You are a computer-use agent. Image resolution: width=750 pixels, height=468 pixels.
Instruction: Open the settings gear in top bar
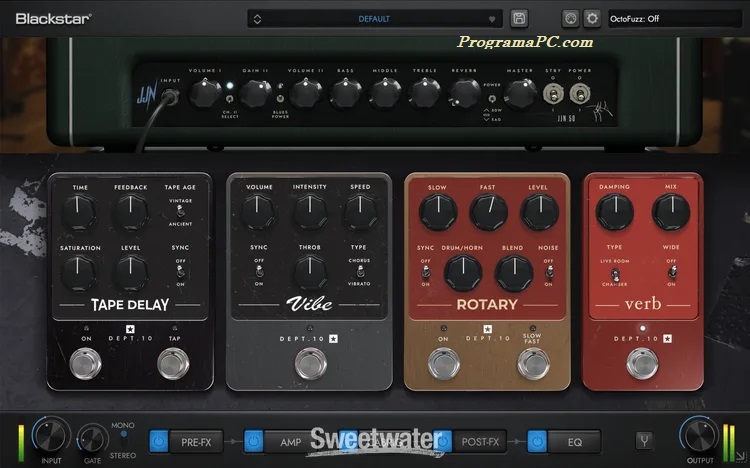592,19
